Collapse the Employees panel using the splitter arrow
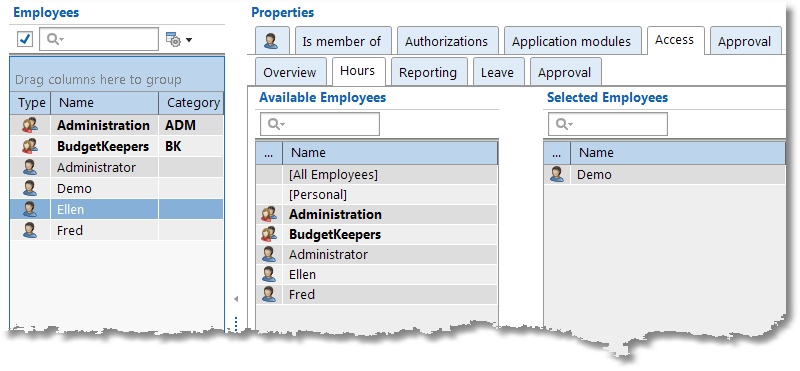 236,299
